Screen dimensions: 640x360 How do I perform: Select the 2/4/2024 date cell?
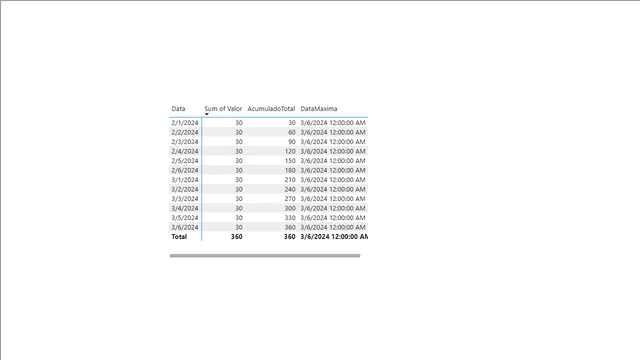(184, 151)
